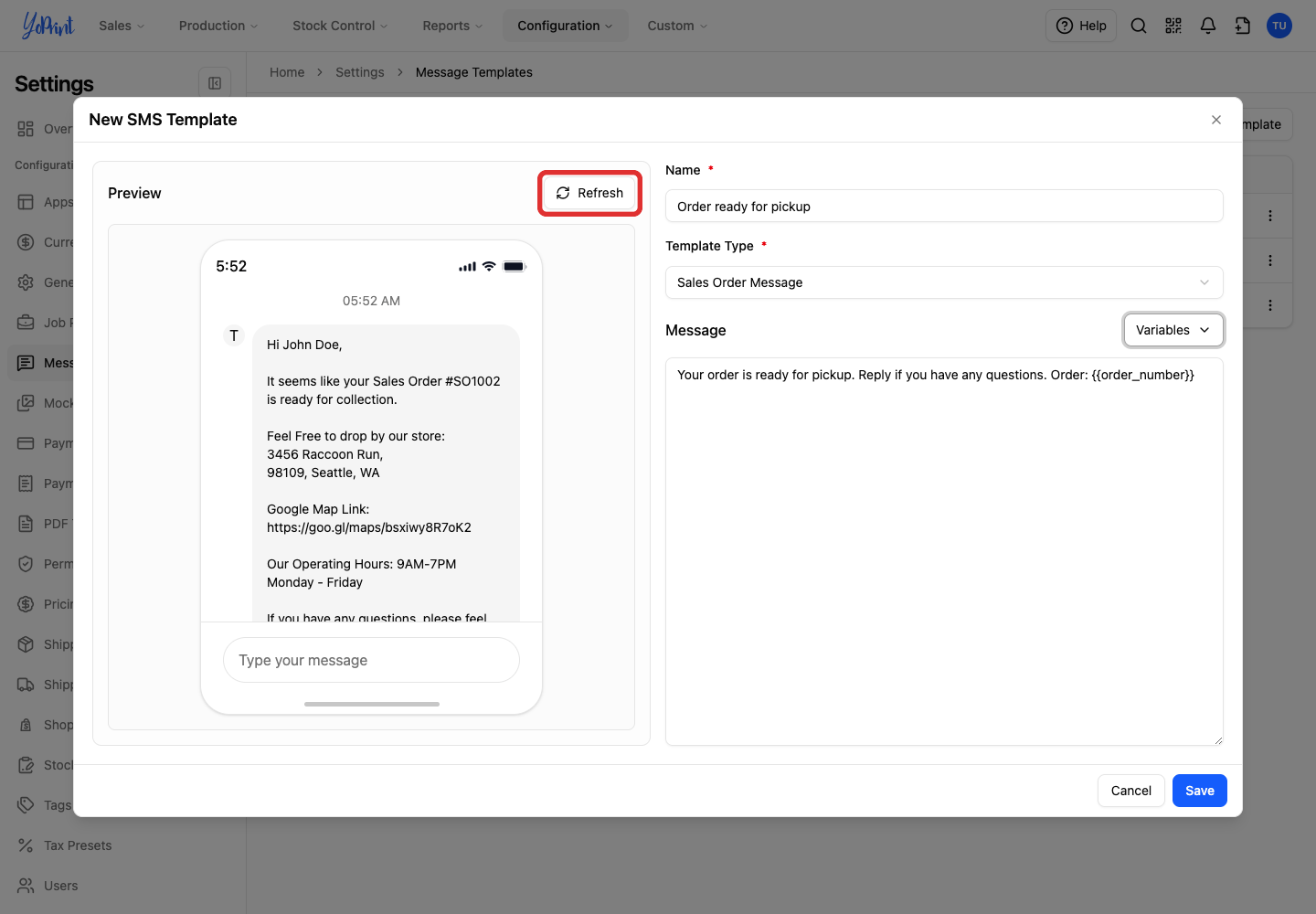This screenshot has width=1316, height=914.
Task: Open the QR code scanner icon
Action: (1173, 26)
